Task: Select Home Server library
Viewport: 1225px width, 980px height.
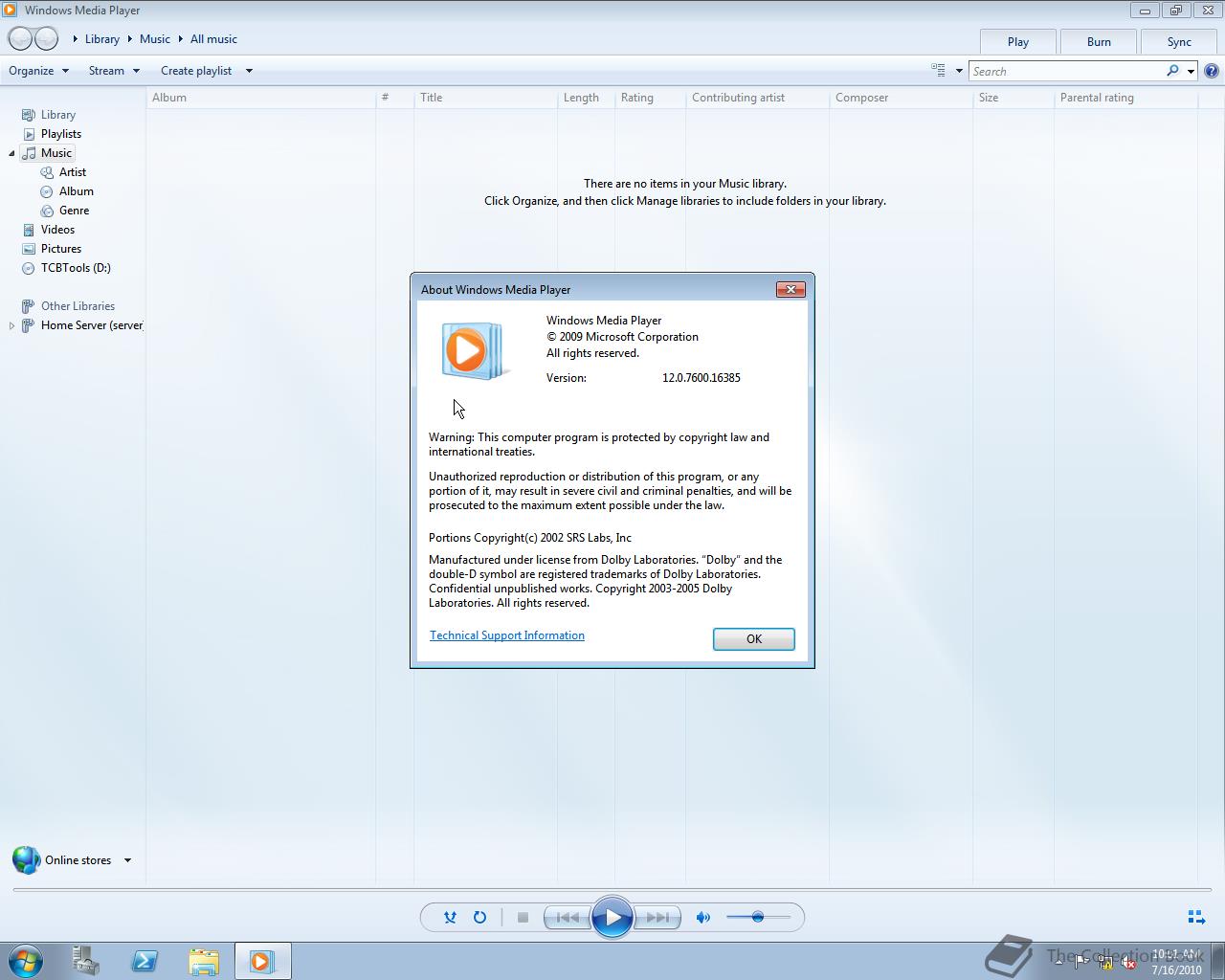Action: (x=91, y=325)
